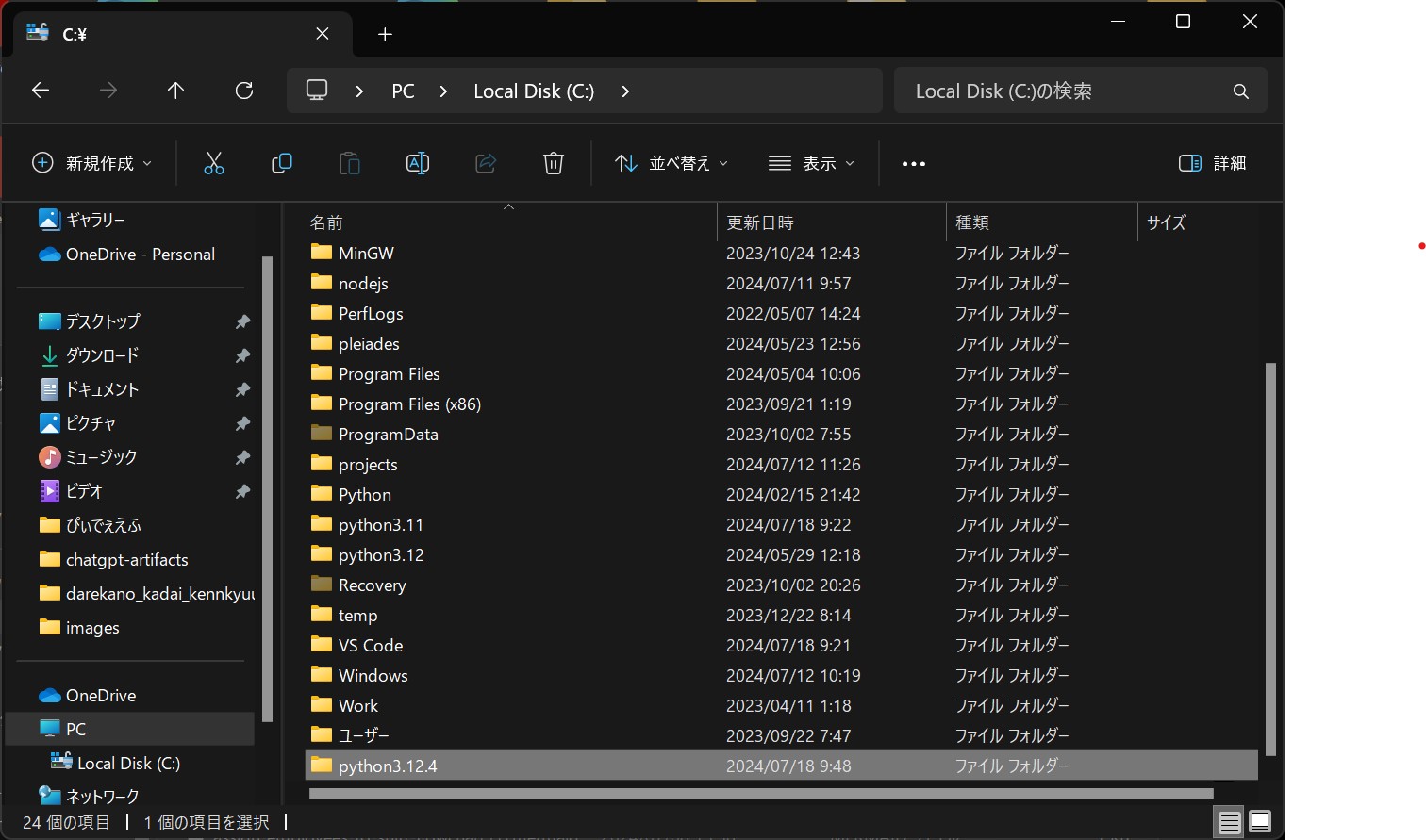The height and width of the screenshot is (840, 1426).
Task: Click the Cut scissors icon
Action: tap(214, 163)
